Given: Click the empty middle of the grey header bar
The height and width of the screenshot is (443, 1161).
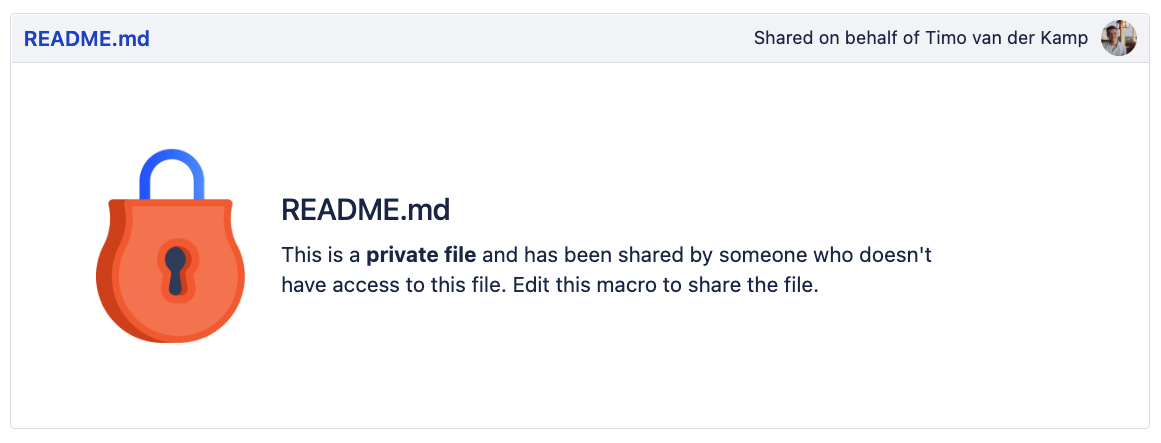Looking at the screenshot, I should click(x=450, y=39).
